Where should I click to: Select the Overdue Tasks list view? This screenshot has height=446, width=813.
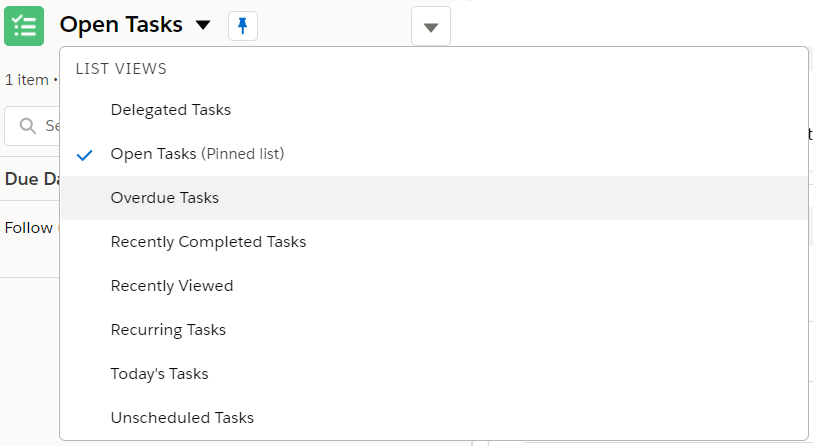[433, 198]
